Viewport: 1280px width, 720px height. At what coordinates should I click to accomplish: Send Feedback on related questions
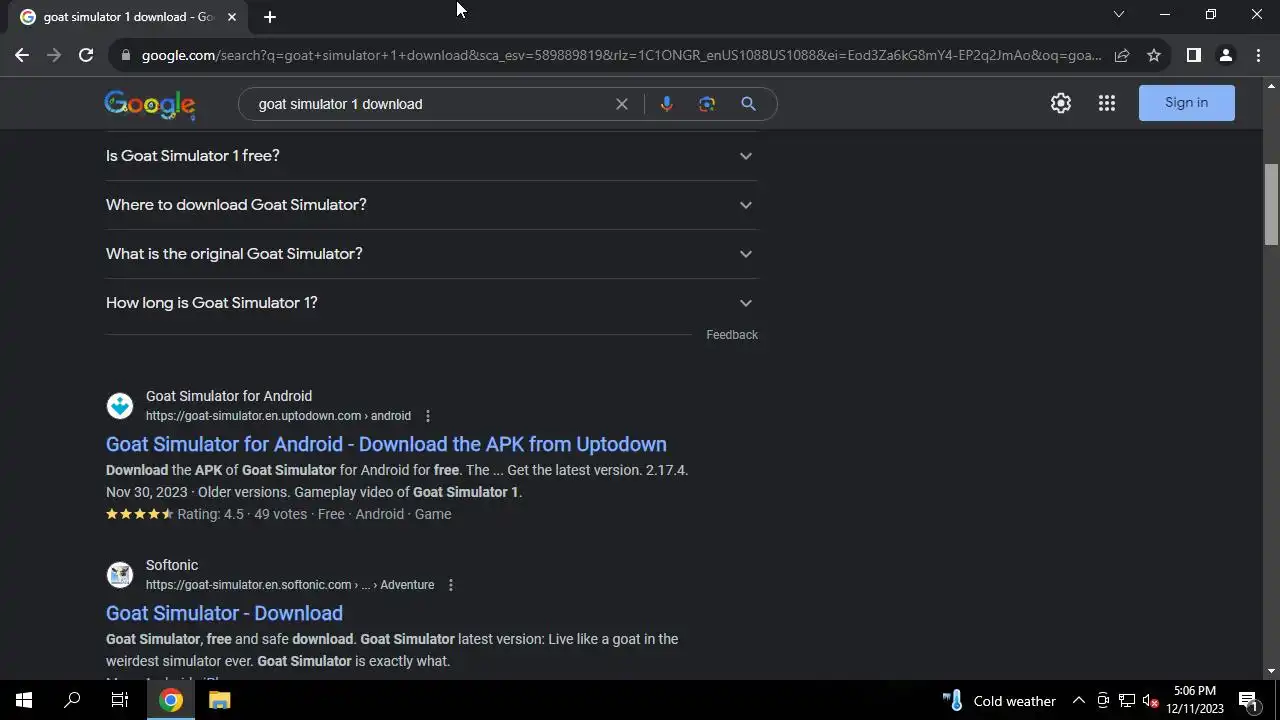(x=732, y=335)
